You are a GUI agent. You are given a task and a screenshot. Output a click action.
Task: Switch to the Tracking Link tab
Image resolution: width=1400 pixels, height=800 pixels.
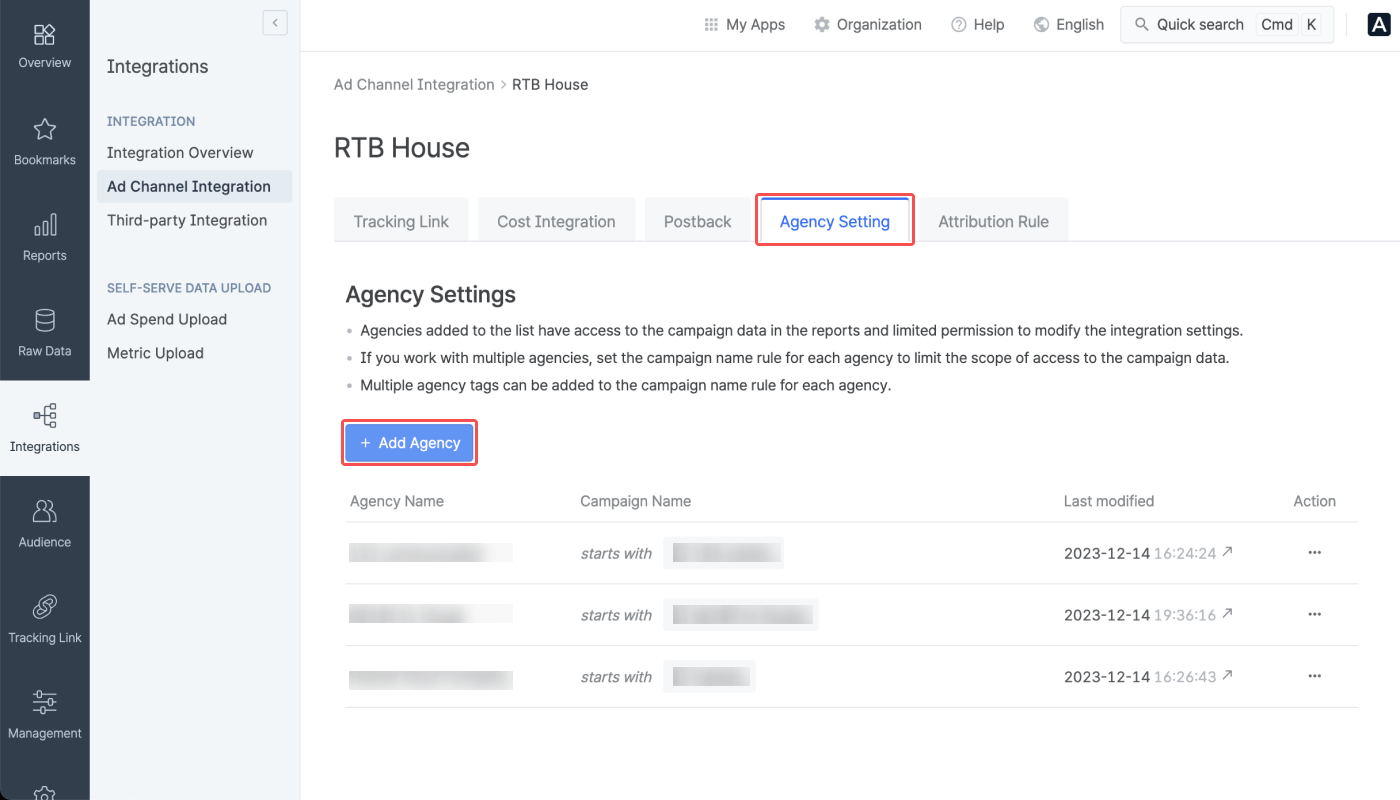coord(401,221)
